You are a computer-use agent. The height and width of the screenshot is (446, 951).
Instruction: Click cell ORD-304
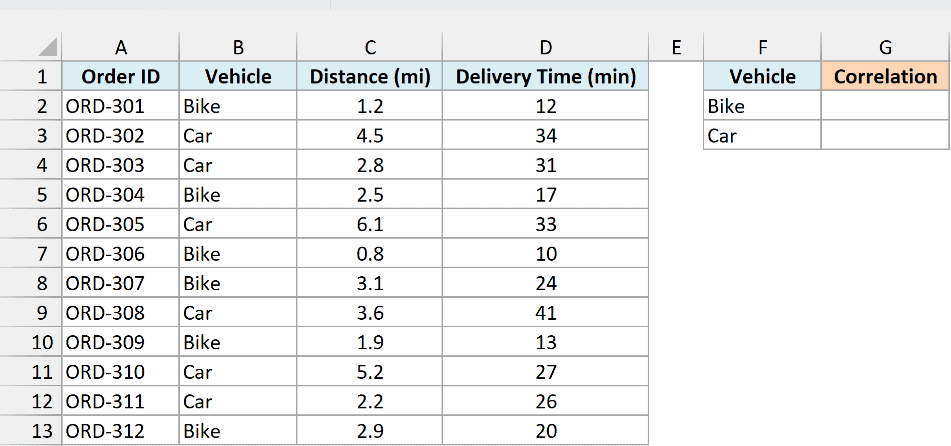click(121, 195)
